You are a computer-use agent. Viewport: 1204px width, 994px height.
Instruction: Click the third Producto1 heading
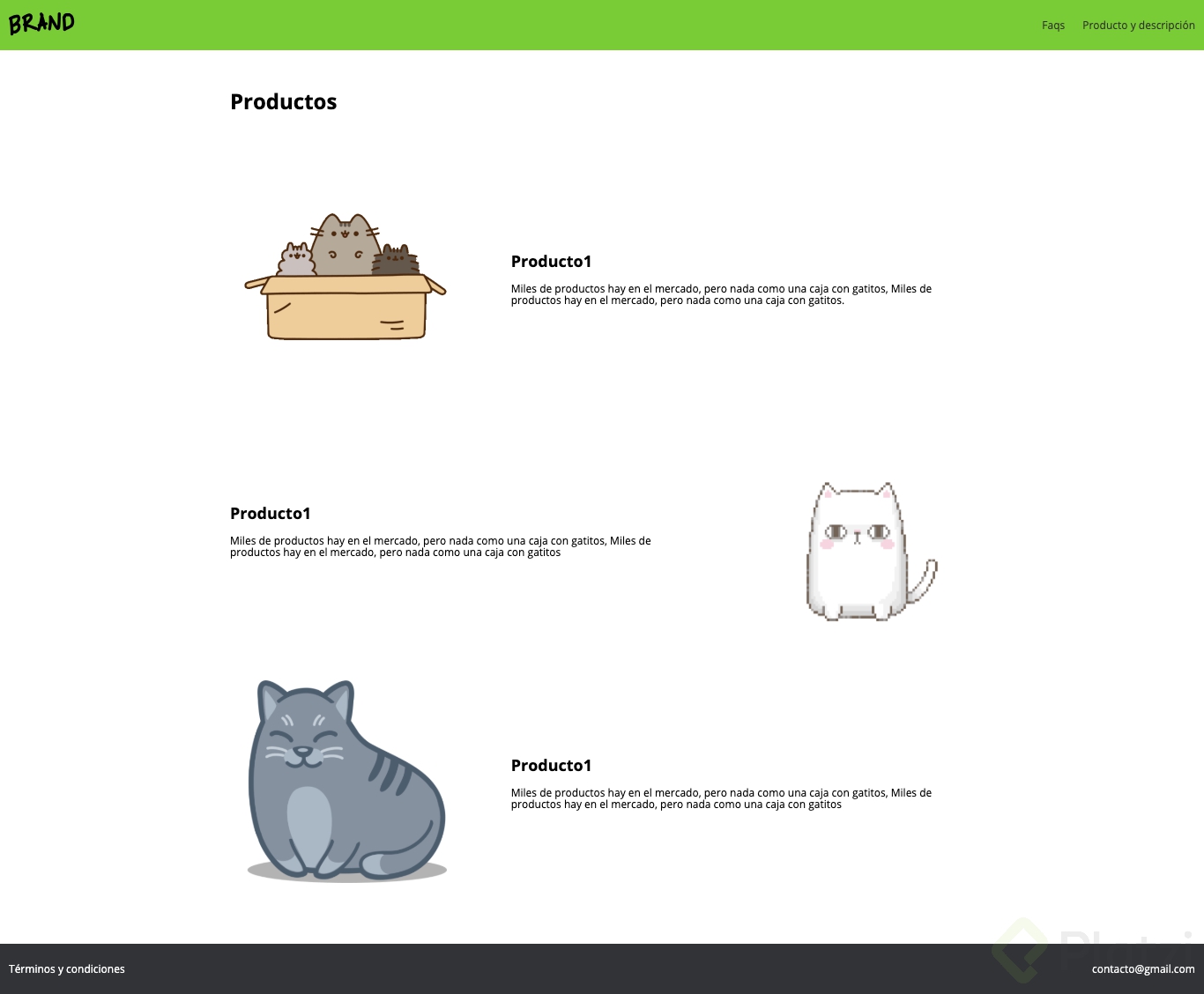click(x=551, y=766)
